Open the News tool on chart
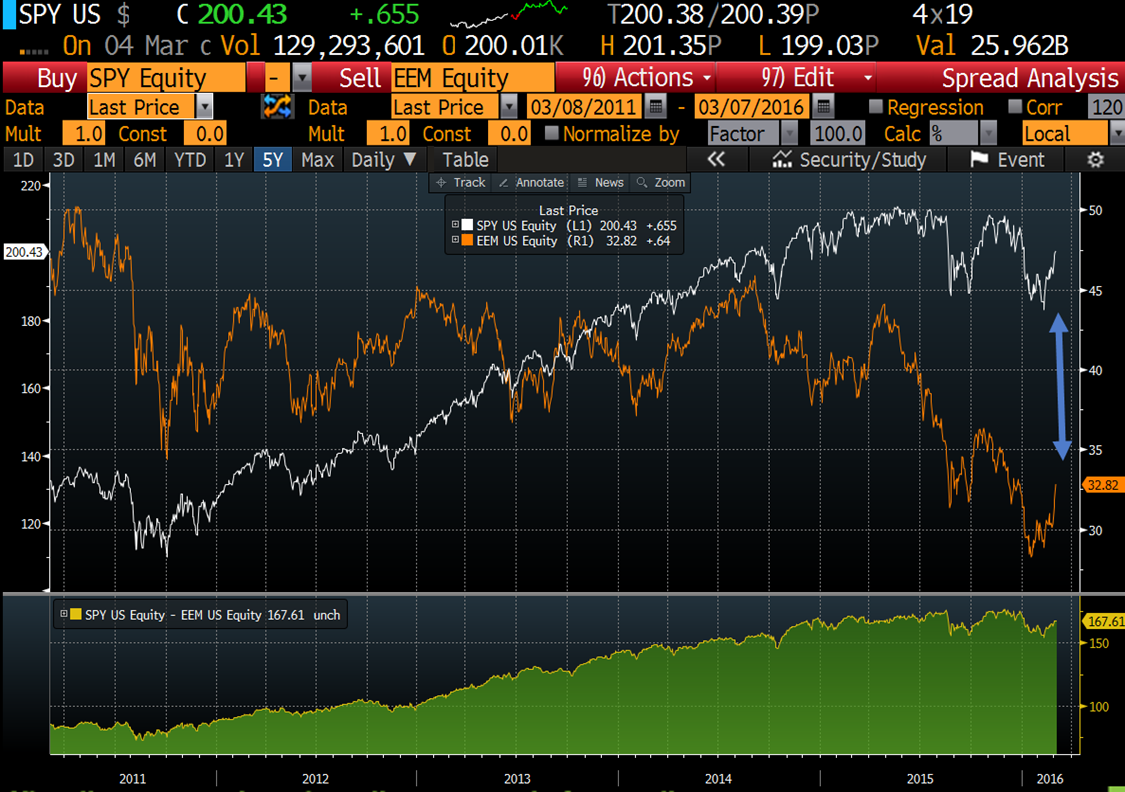The width and height of the screenshot is (1125, 792). tap(600, 182)
